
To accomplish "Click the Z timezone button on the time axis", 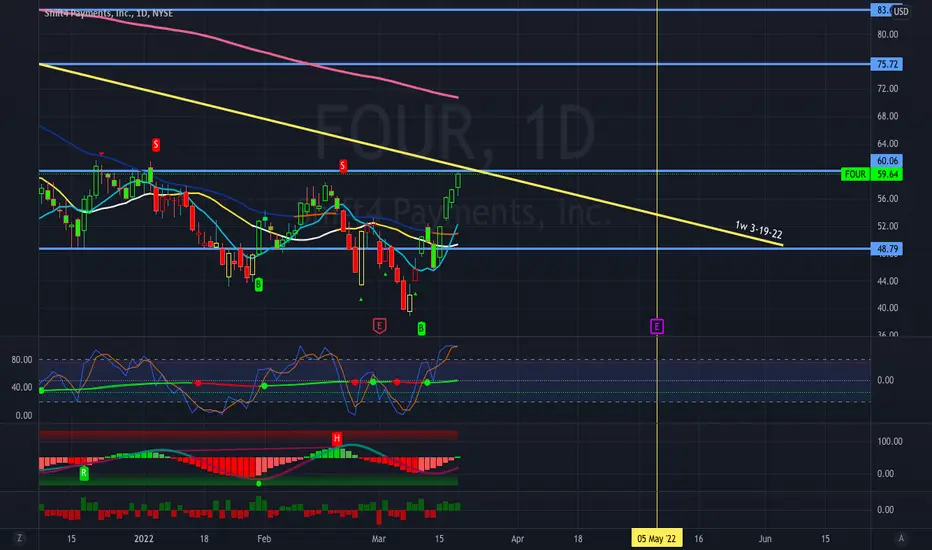I will point(20,538).
